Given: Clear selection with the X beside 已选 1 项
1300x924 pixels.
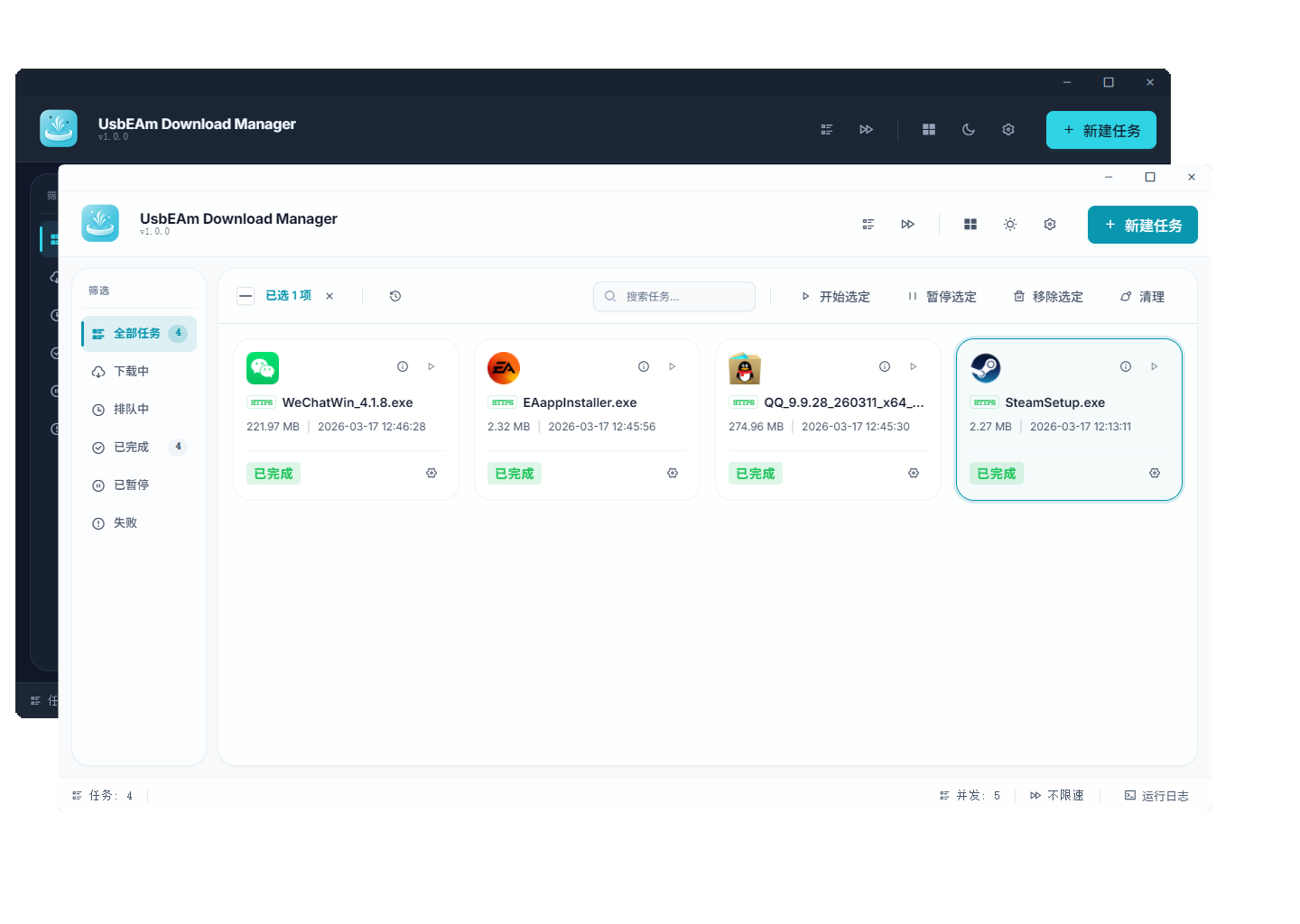Looking at the screenshot, I should pos(330,296).
